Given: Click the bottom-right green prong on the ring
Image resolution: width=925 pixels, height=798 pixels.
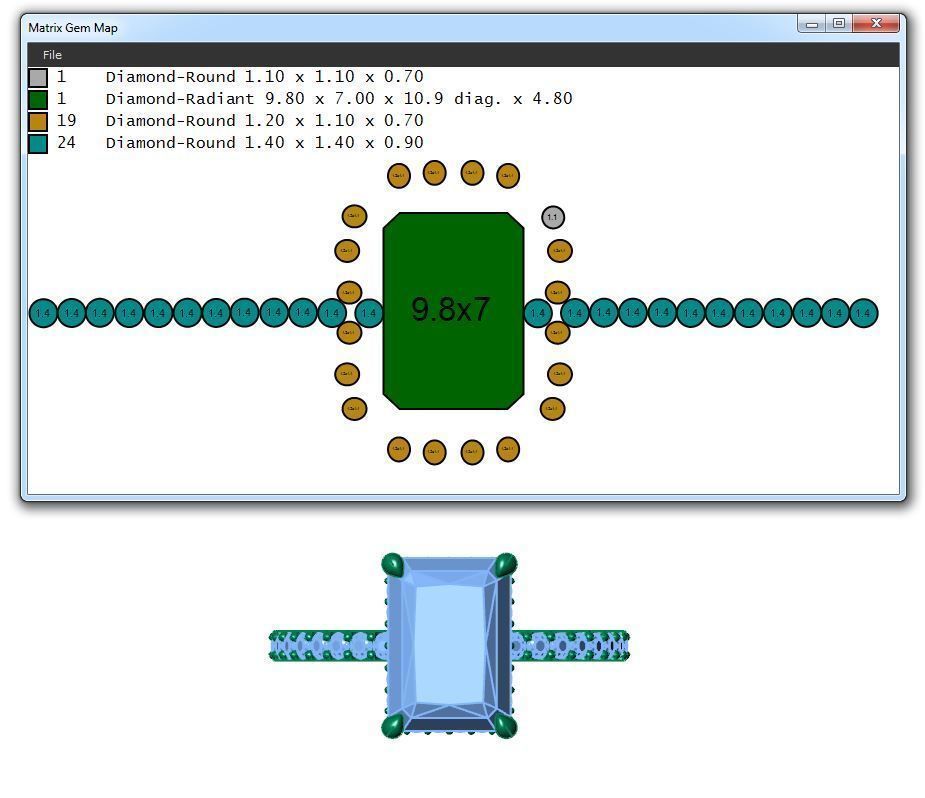Looking at the screenshot, I should (x=506, y=725).
